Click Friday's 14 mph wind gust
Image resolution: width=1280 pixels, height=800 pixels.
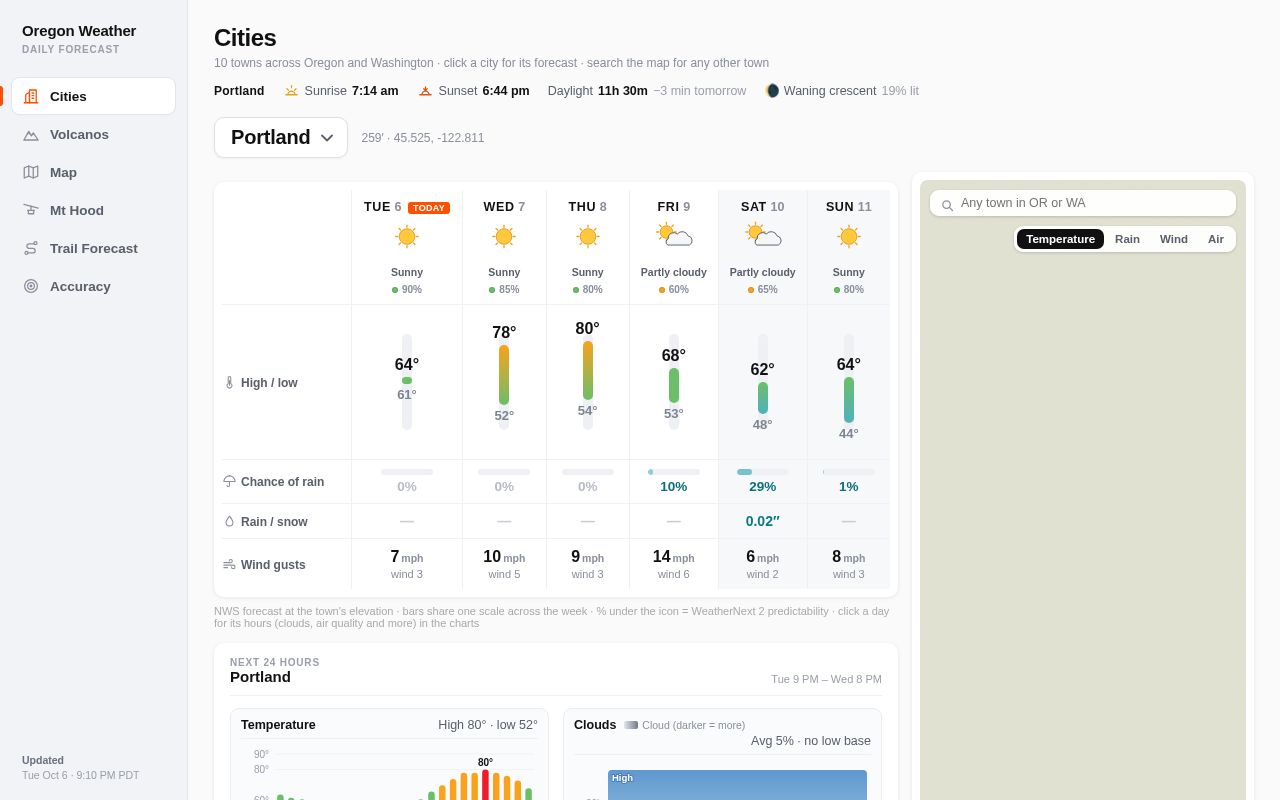coord(675,557)
